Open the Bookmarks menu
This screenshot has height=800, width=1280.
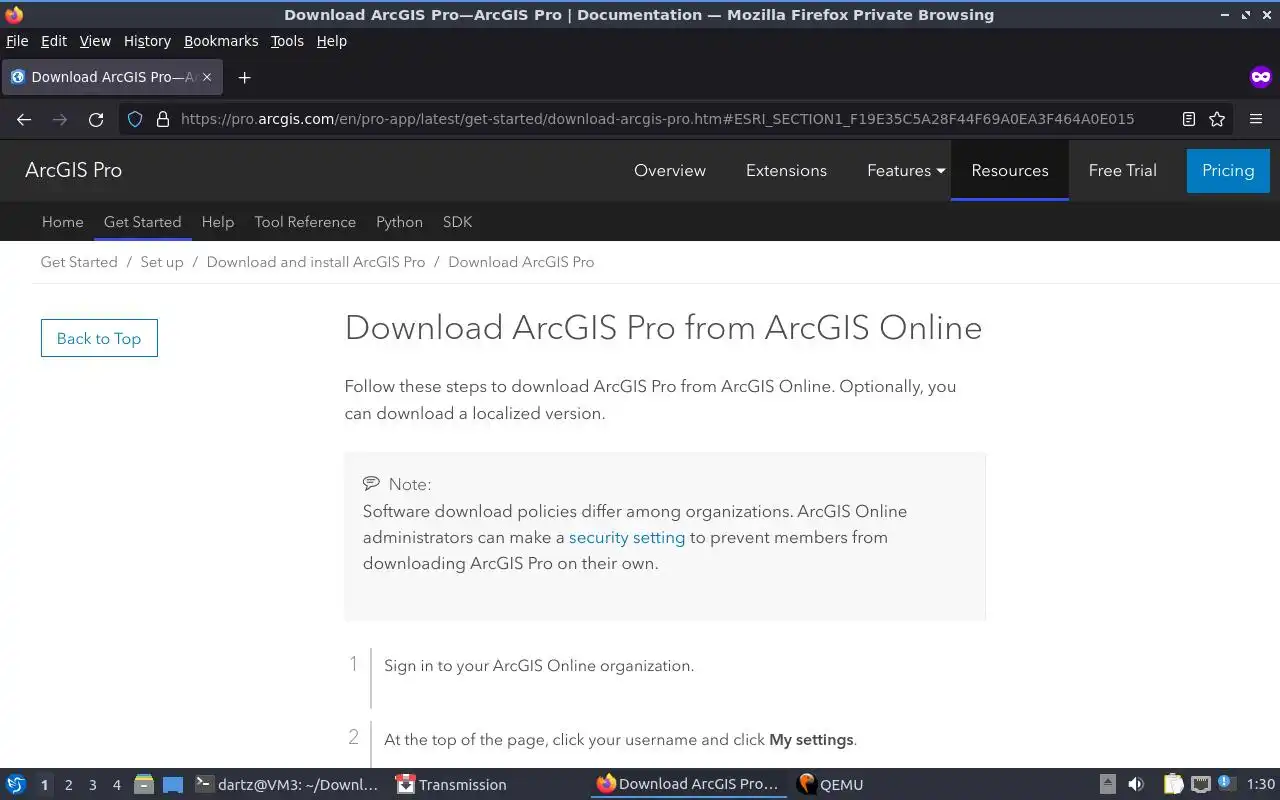[221, 41]
